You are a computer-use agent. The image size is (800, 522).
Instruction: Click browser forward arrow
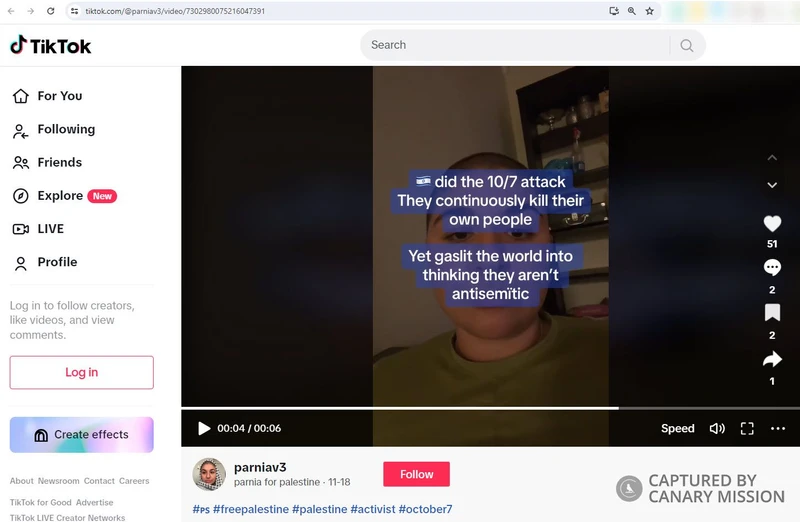31,11
